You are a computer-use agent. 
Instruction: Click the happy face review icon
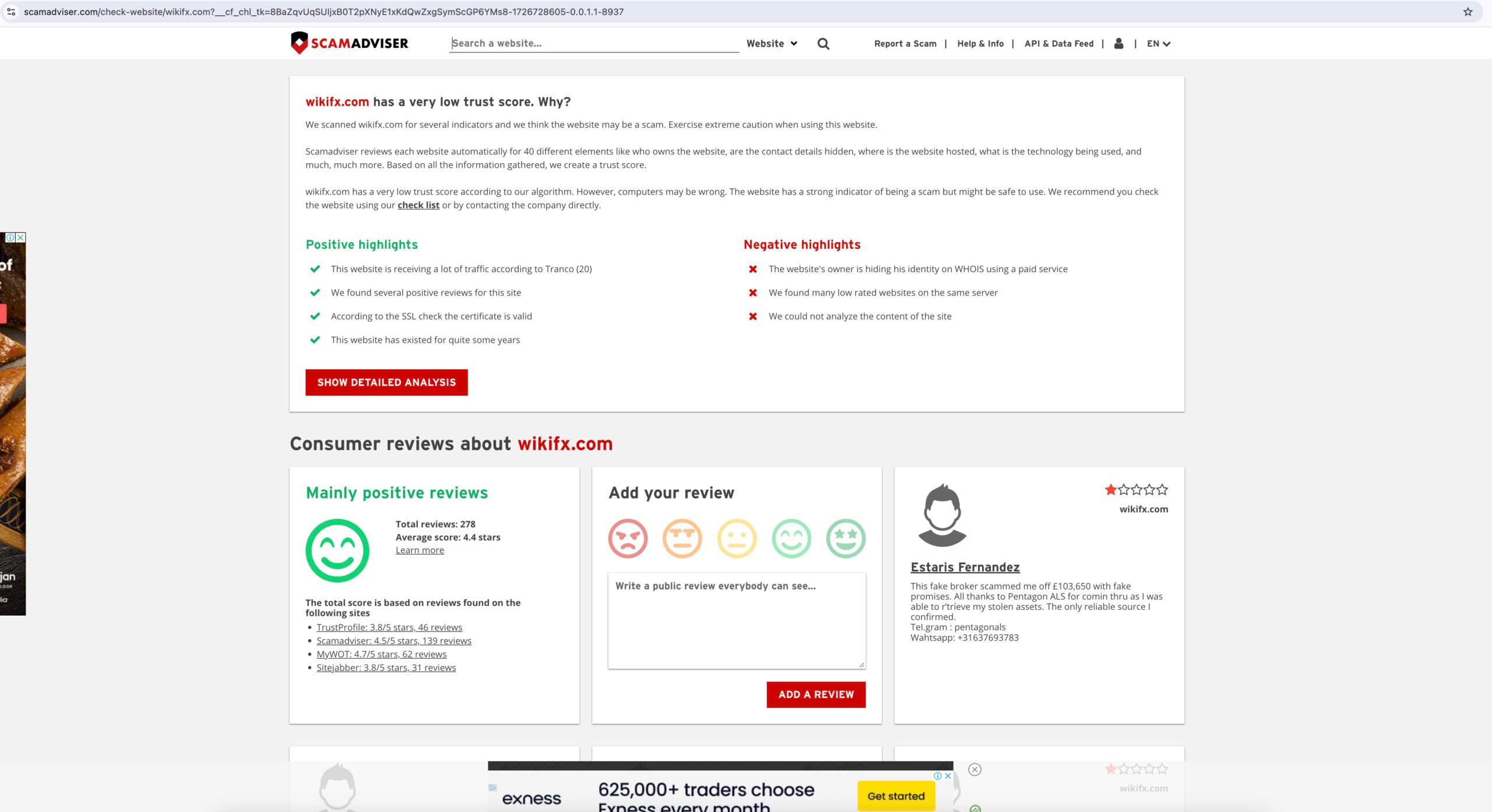tap(791, 538)
